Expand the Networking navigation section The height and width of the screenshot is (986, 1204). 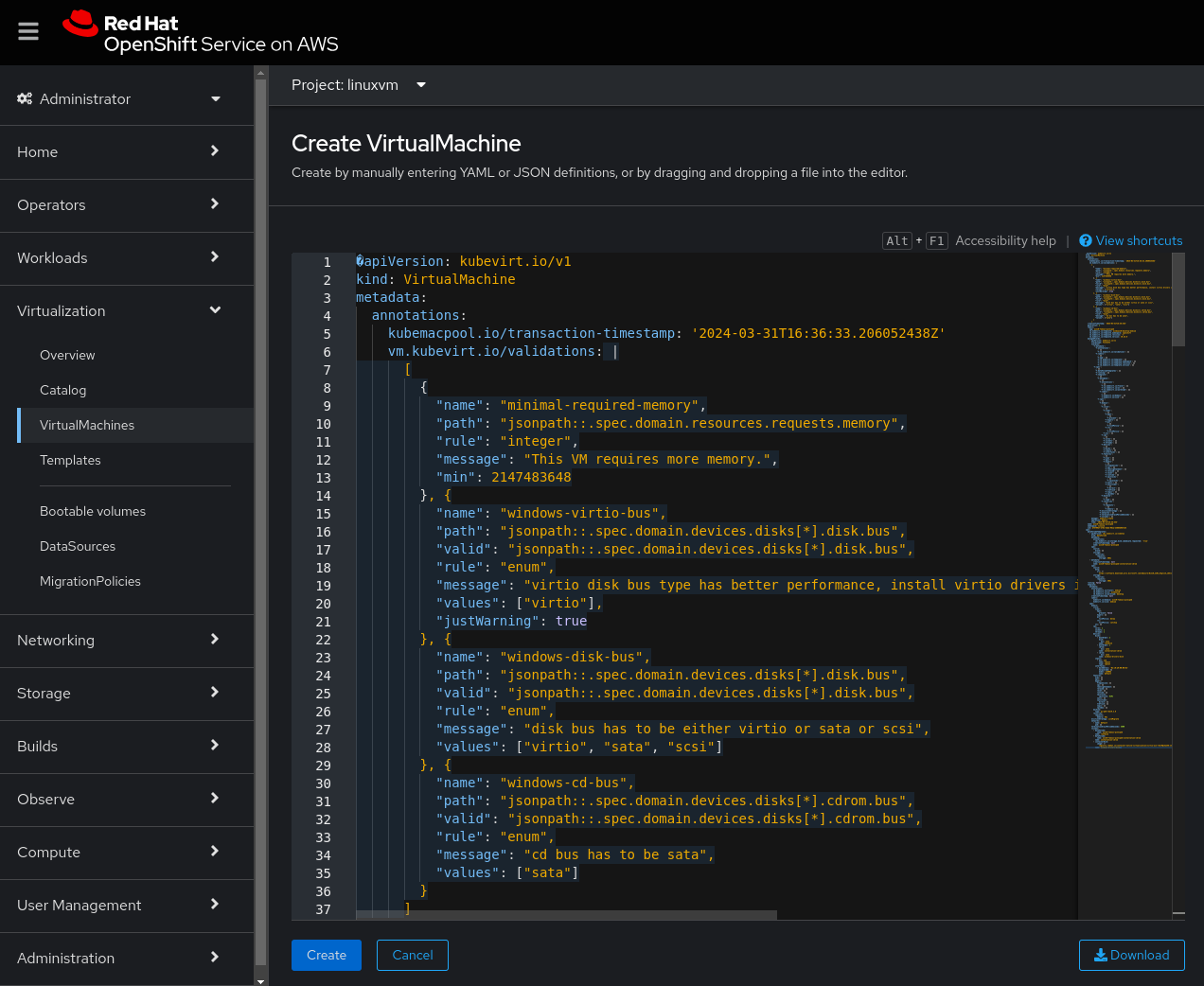click(x=127, y=641)
